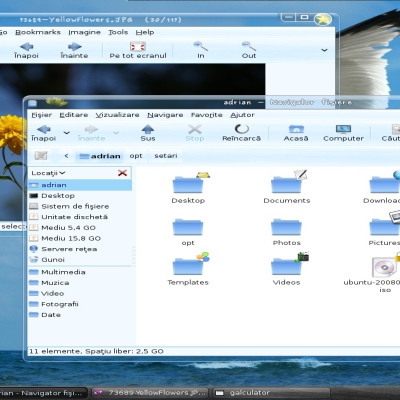This screenshot has height=400, width=400.
Task: Open Mediu 15.8 GO volume
Action: click(x=80, y=238)
